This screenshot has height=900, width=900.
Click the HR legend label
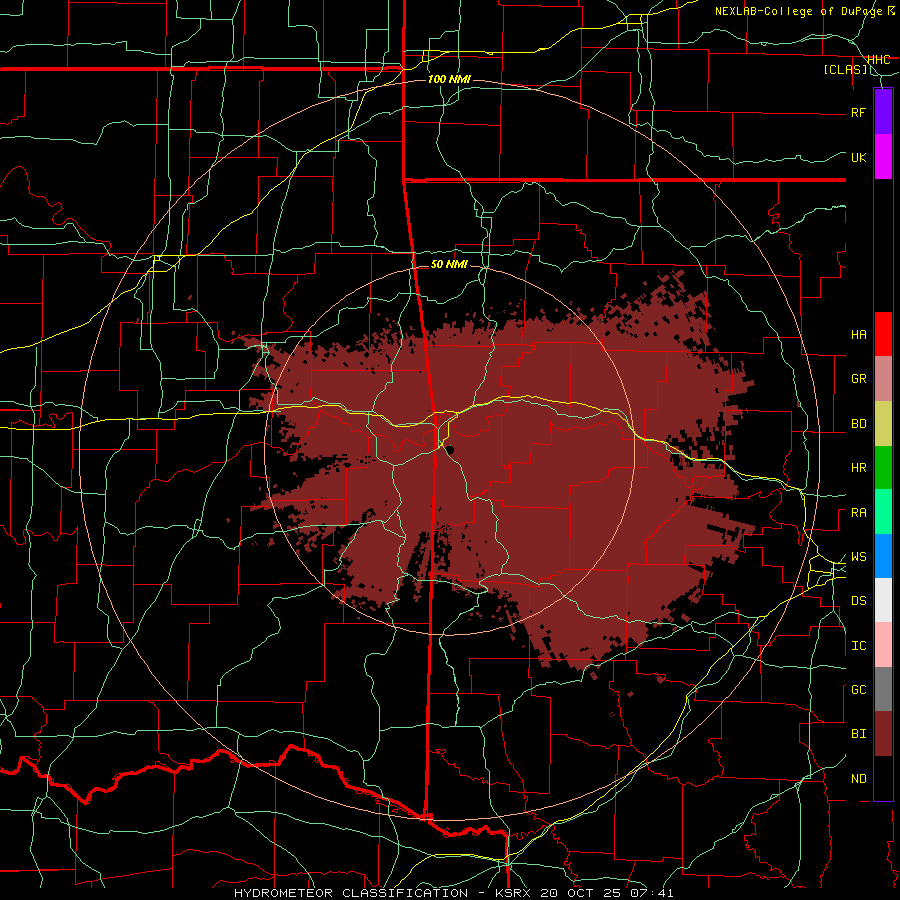(x=858, y=468)
